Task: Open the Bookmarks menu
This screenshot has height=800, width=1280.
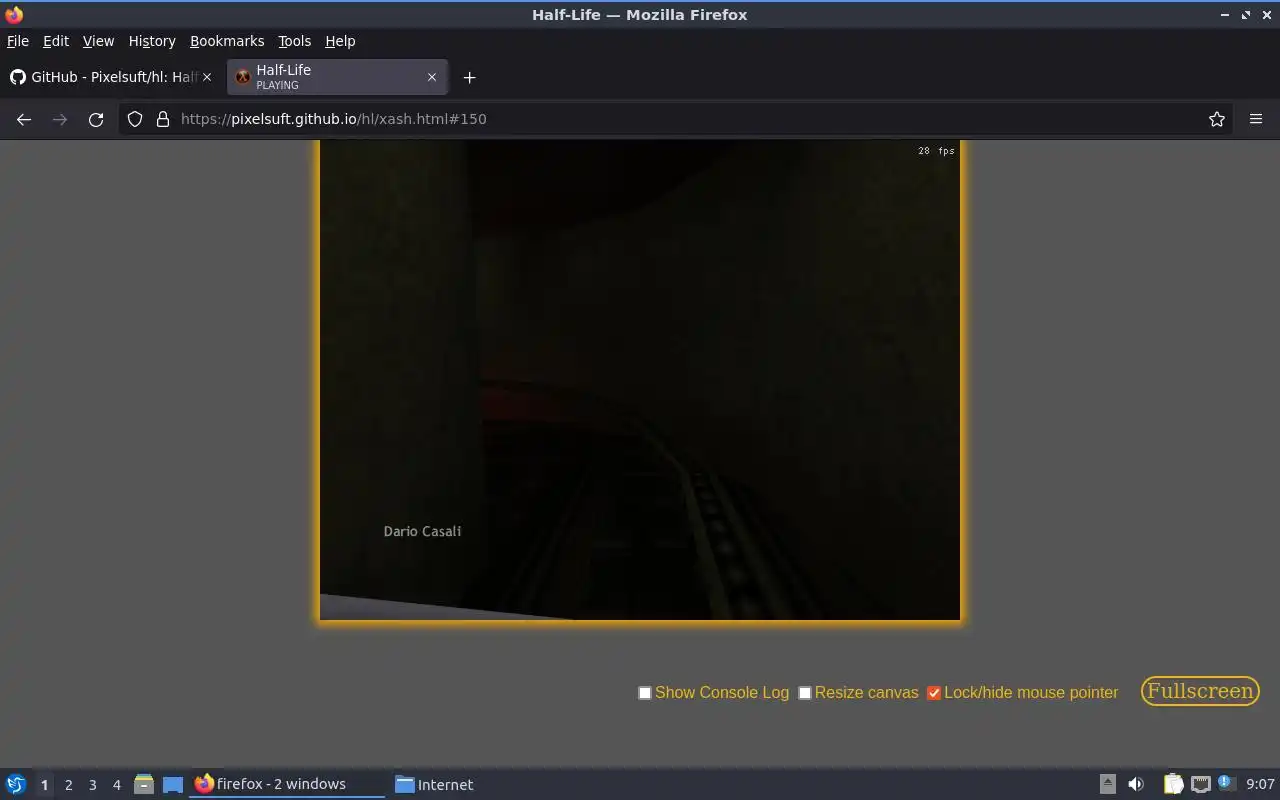Action: 227,41
